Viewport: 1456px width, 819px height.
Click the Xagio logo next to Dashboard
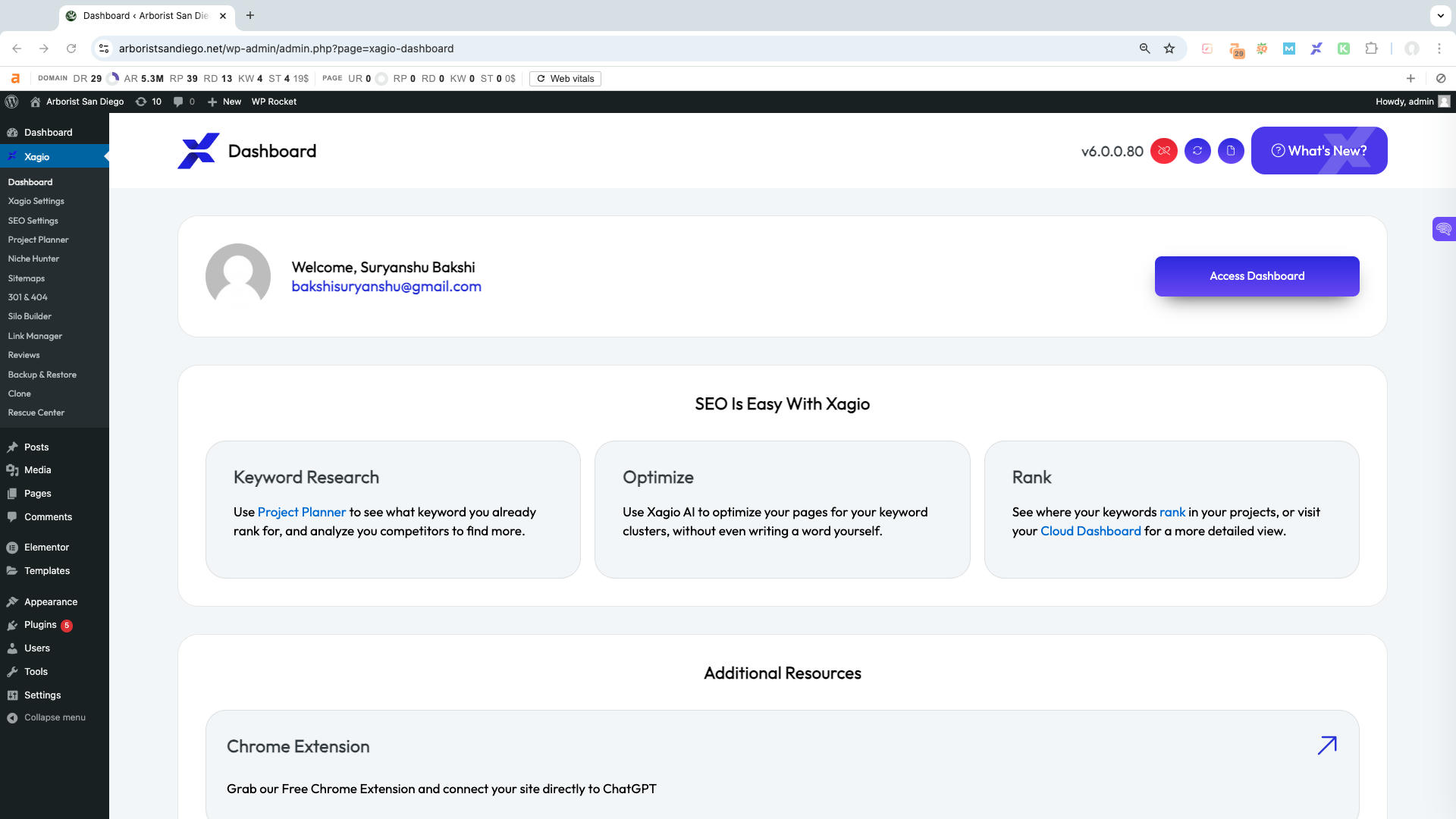click(x=199, y=151)
